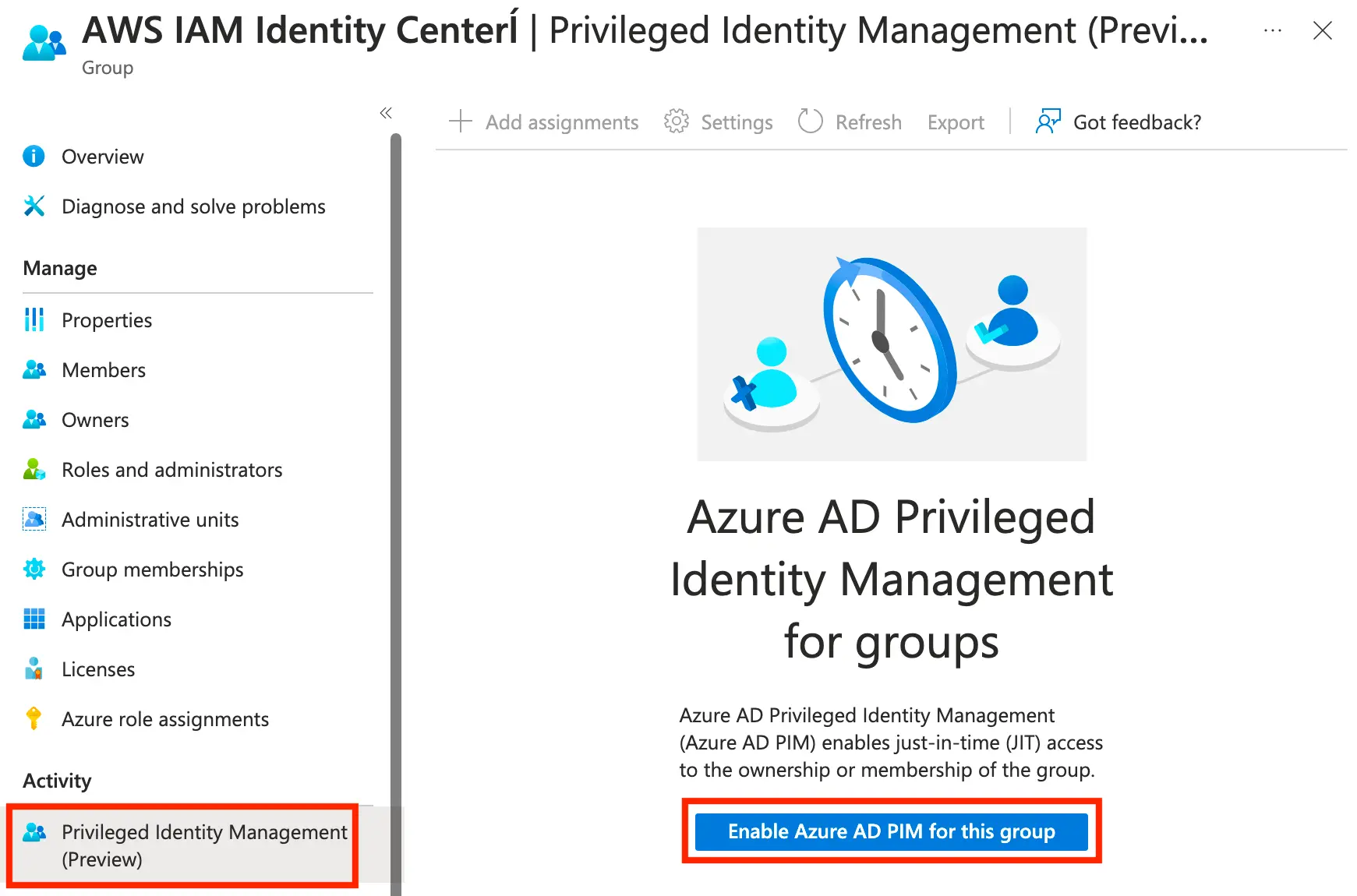Image resolution: width=1357 pixels, height=896 pixels.
Task: Click the Diagnose and solve problems wrench icon
Action: (34, 206)
